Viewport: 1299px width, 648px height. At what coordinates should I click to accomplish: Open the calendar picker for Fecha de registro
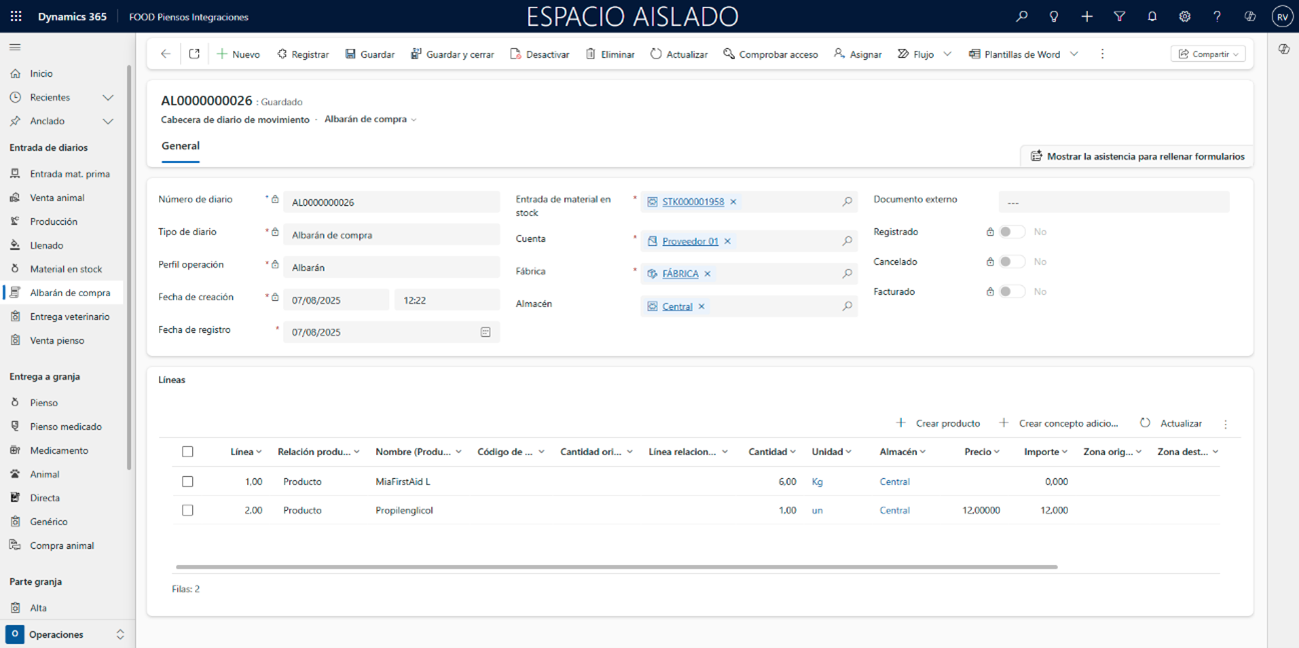tap(486, 332)
